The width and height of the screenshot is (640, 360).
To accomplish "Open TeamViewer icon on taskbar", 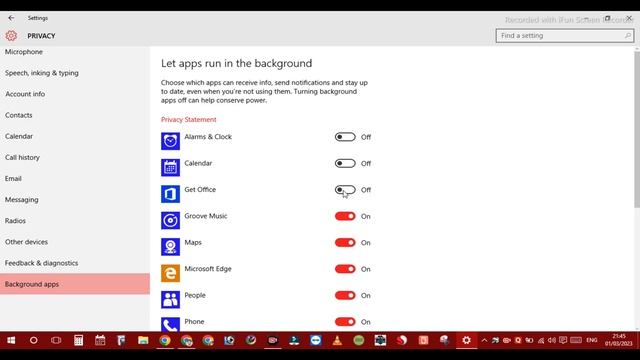I will [316, 340].
